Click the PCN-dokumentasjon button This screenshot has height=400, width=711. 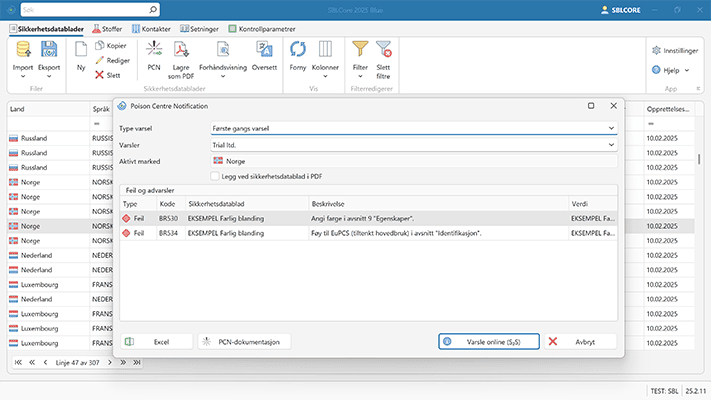(245, 341)
